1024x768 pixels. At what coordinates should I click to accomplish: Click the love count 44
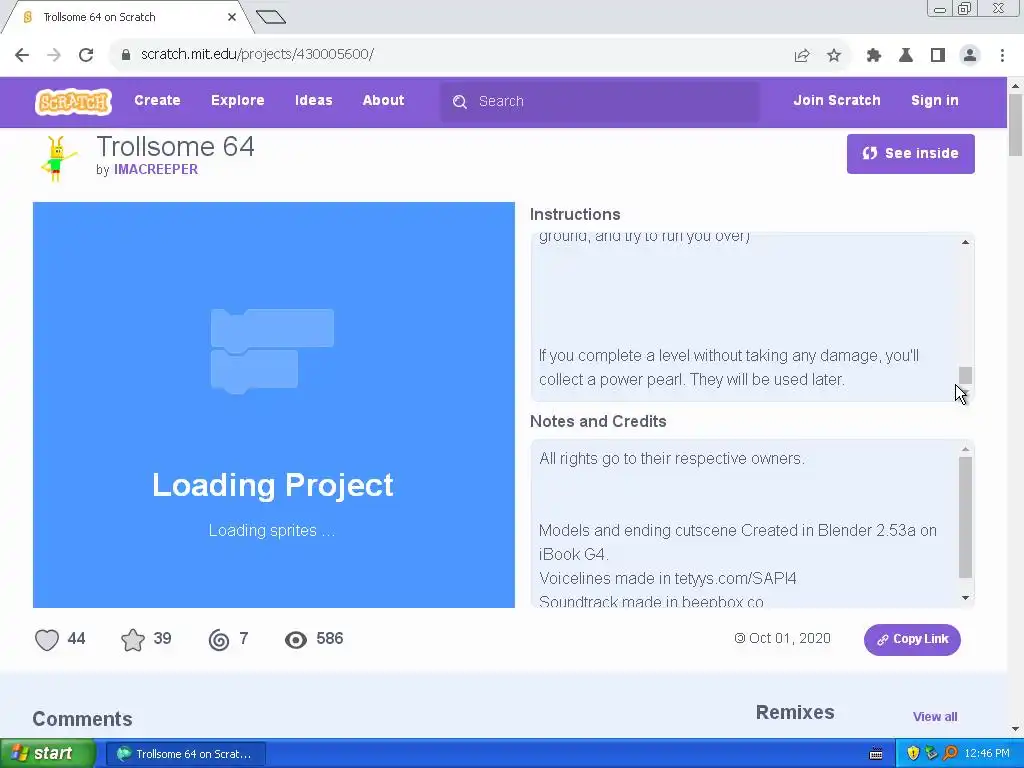76,639
